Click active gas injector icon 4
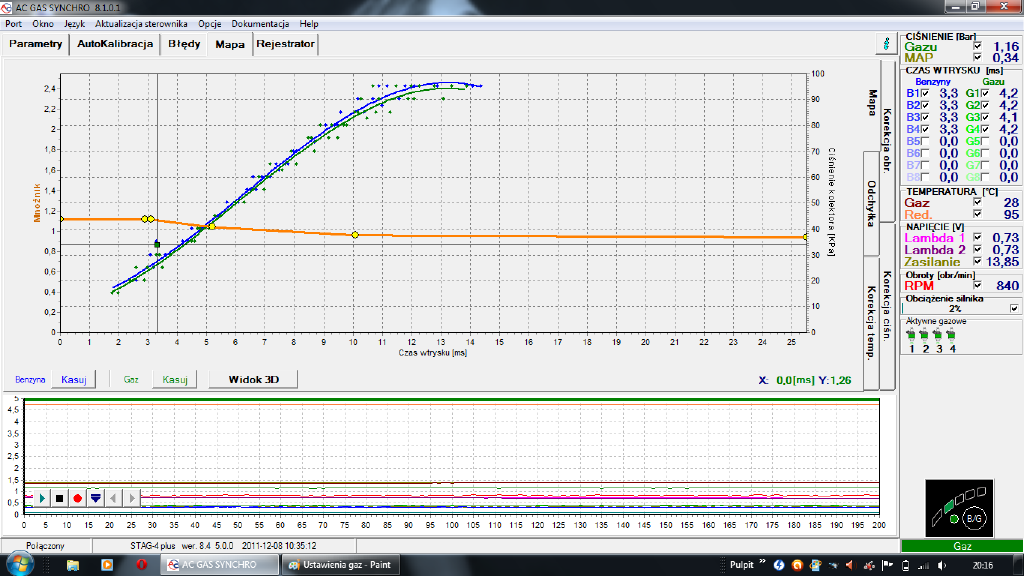This screenshot has height=576, width=1024. point(952,336)
